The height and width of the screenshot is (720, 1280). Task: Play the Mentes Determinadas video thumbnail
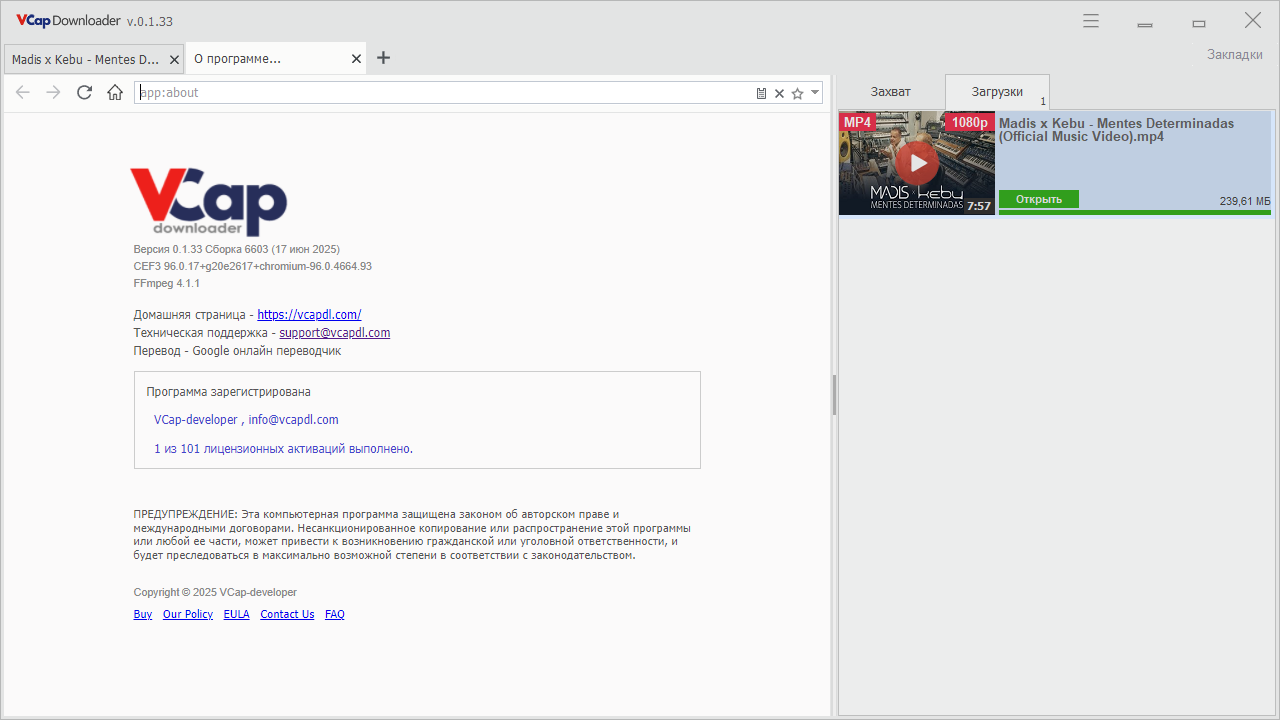[x=917, y=163]
